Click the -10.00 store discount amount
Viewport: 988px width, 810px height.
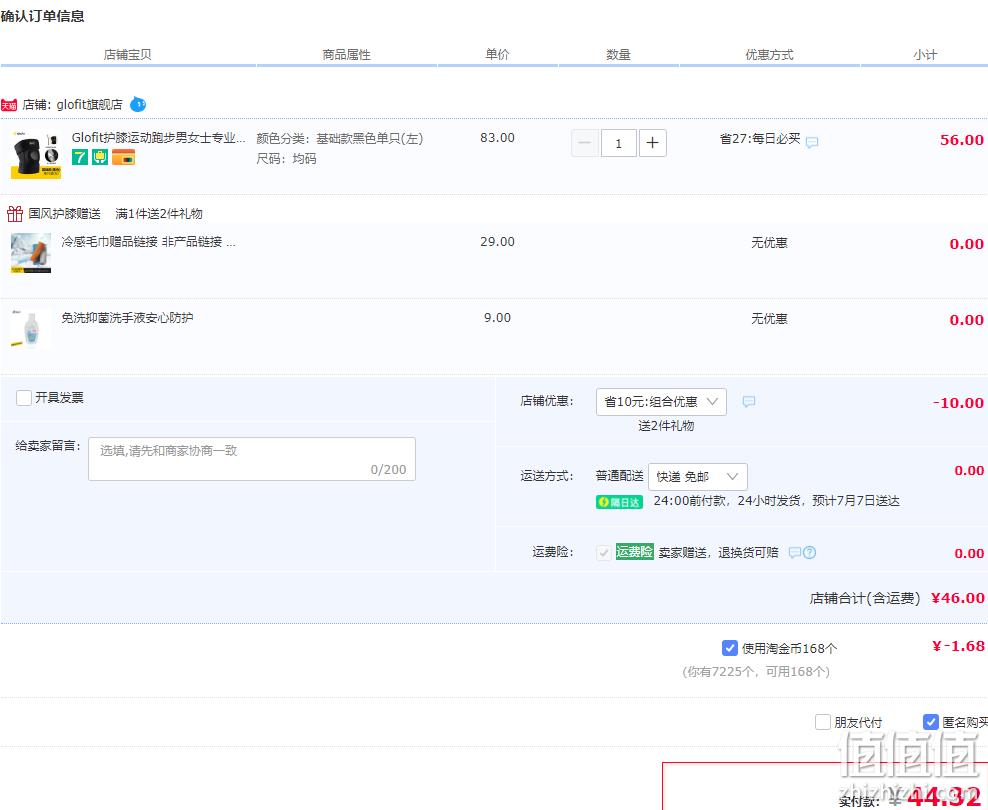(x=958, y=403)
